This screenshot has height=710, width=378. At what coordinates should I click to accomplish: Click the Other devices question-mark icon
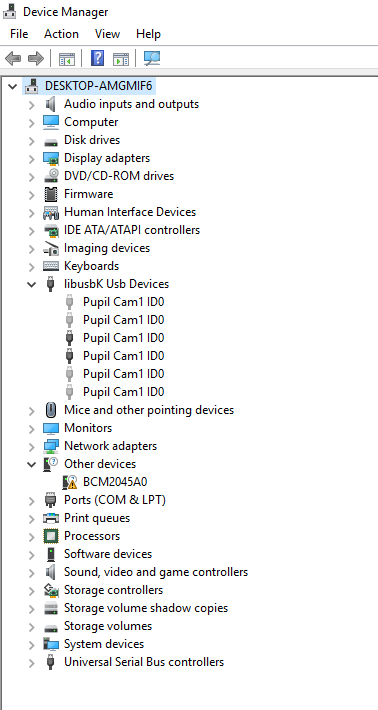[51, 464]
